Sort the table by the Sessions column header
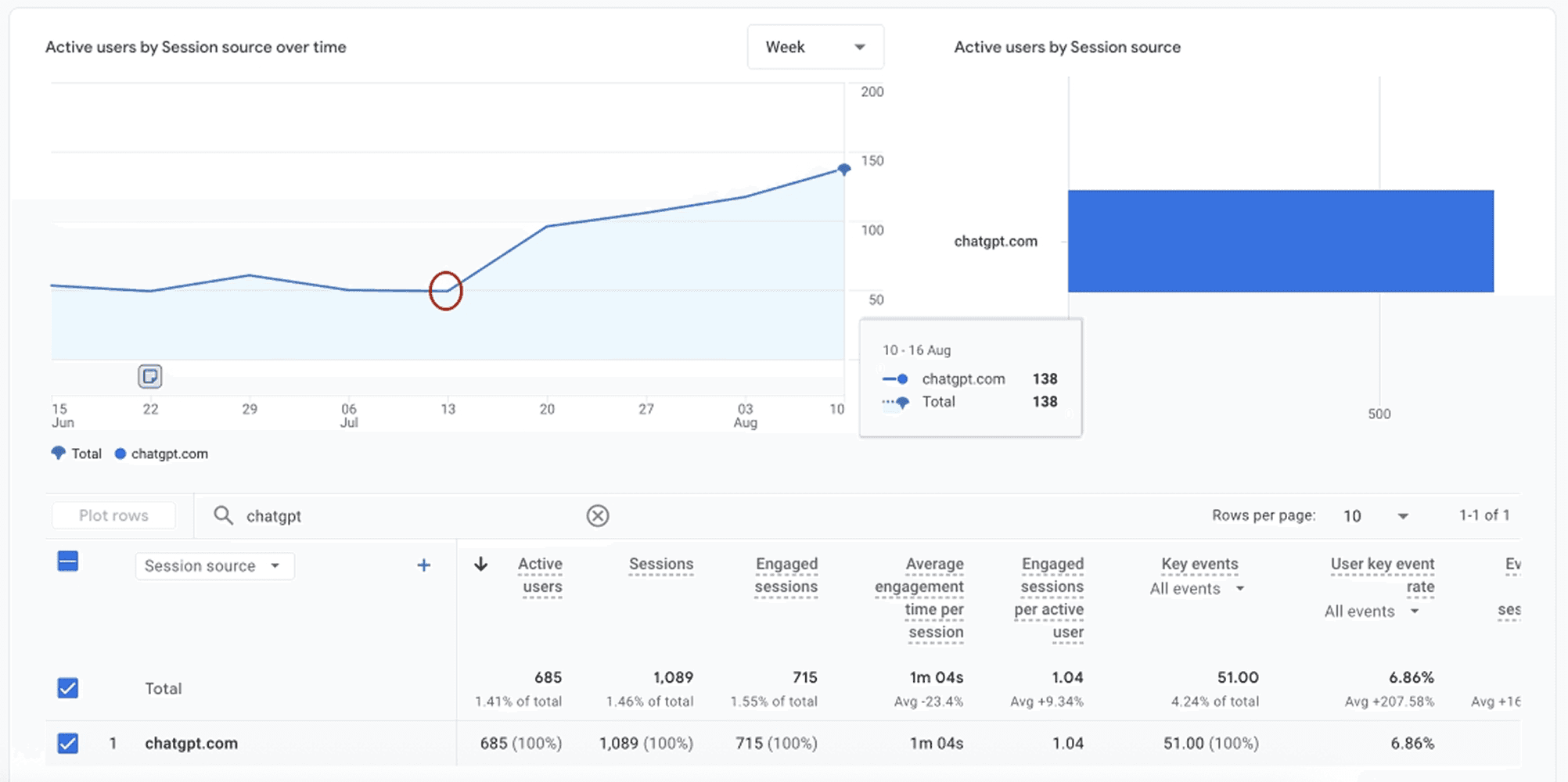 click(660, 564)
